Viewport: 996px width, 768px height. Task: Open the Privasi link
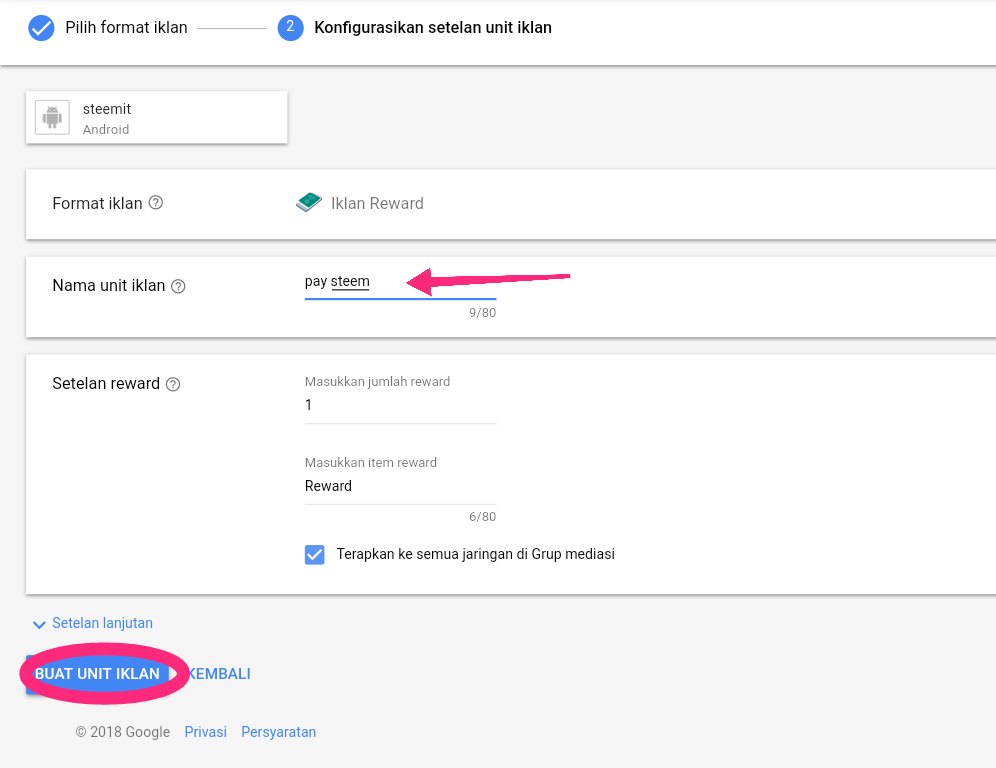[x=205, y=732]
